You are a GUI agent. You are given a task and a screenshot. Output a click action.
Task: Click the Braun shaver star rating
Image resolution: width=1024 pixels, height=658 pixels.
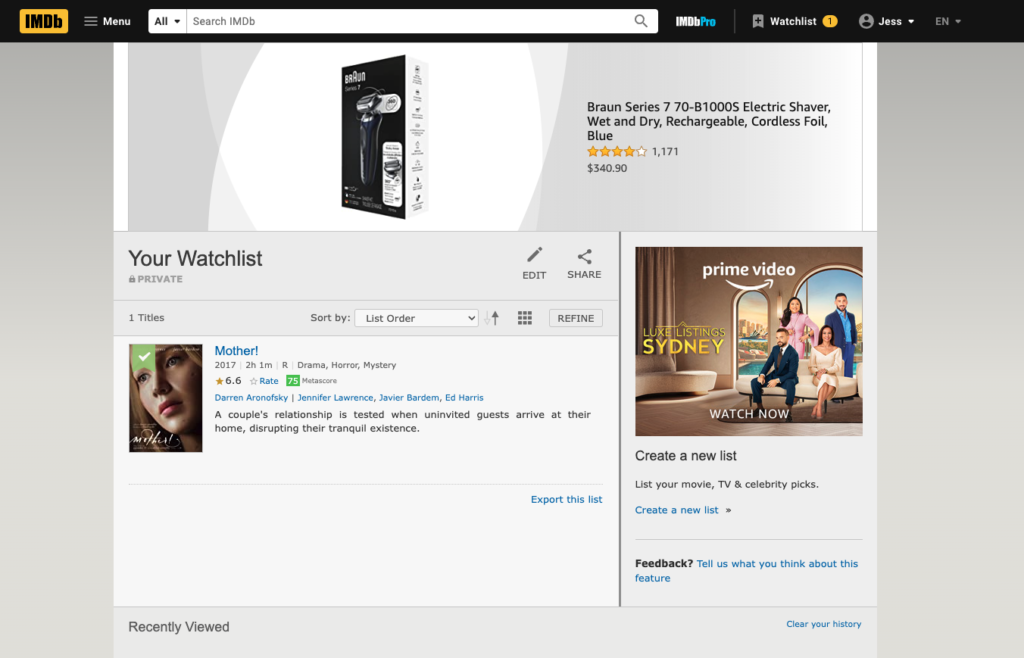tap(617, 151)
